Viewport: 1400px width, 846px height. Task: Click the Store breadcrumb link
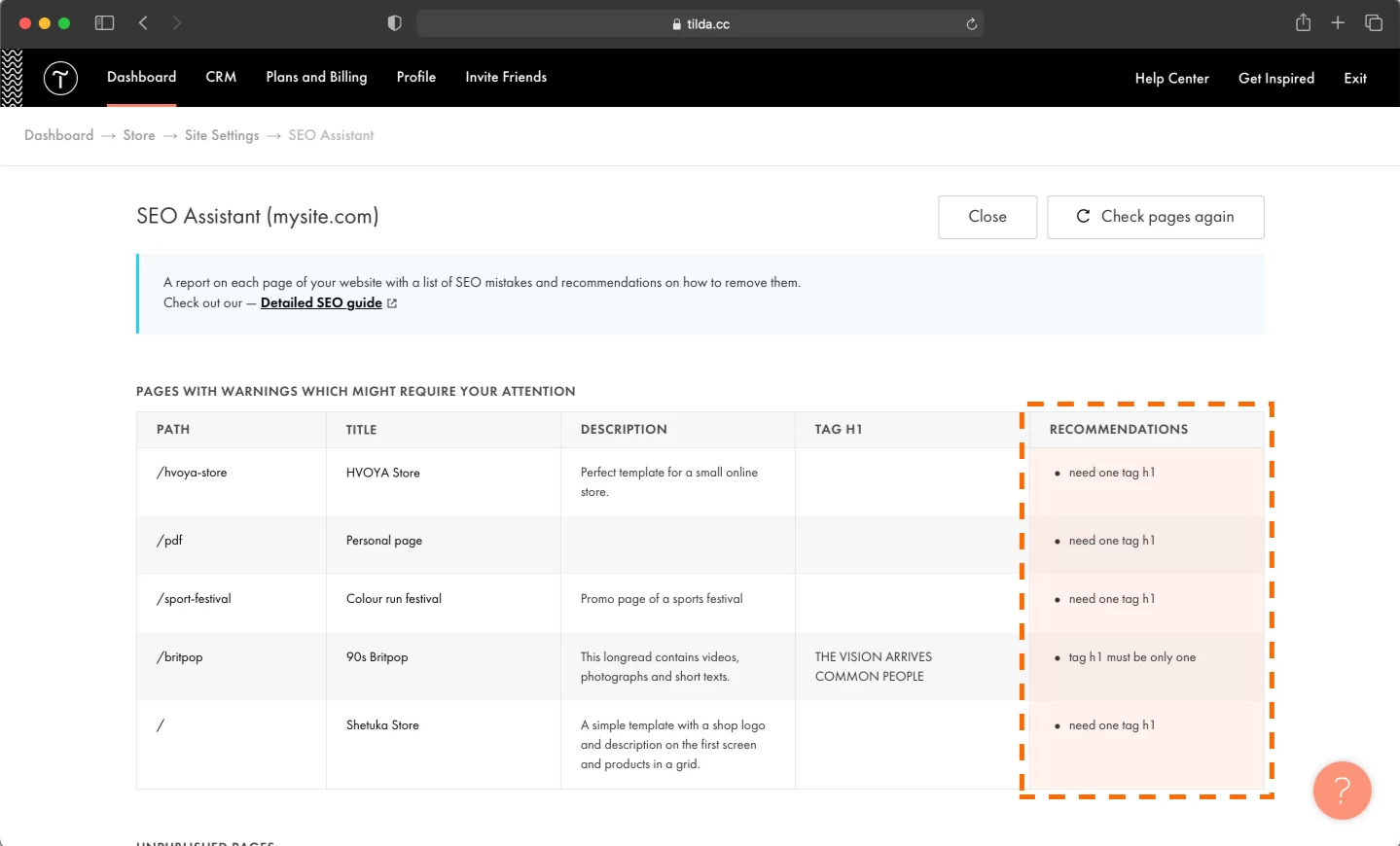coord(139,135)
